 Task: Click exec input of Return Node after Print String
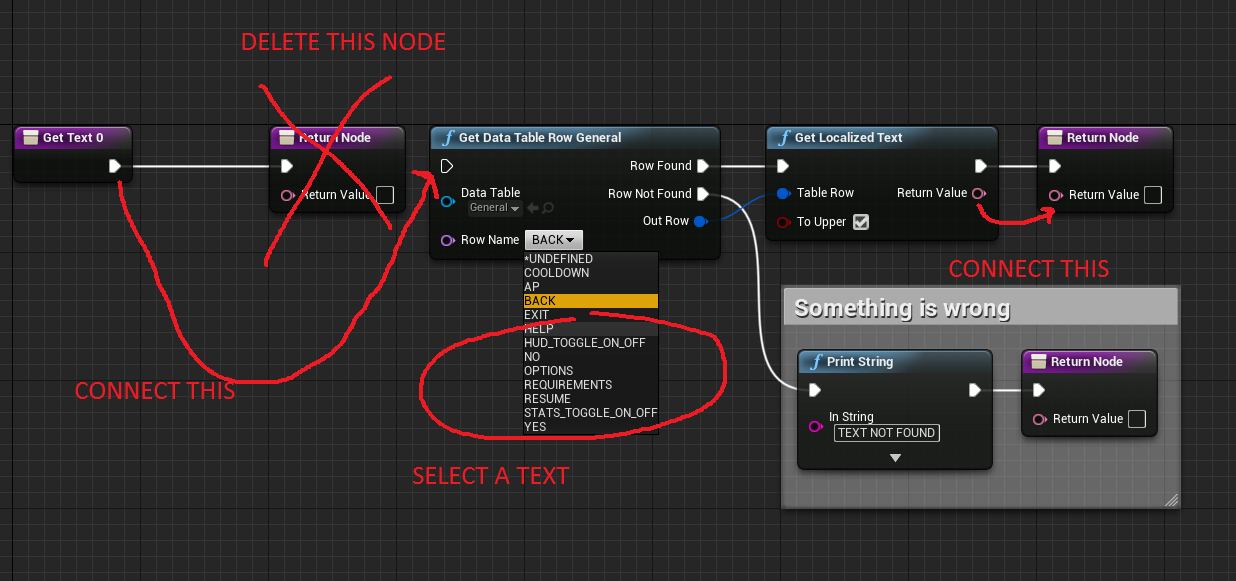(x=1039, y=390)
